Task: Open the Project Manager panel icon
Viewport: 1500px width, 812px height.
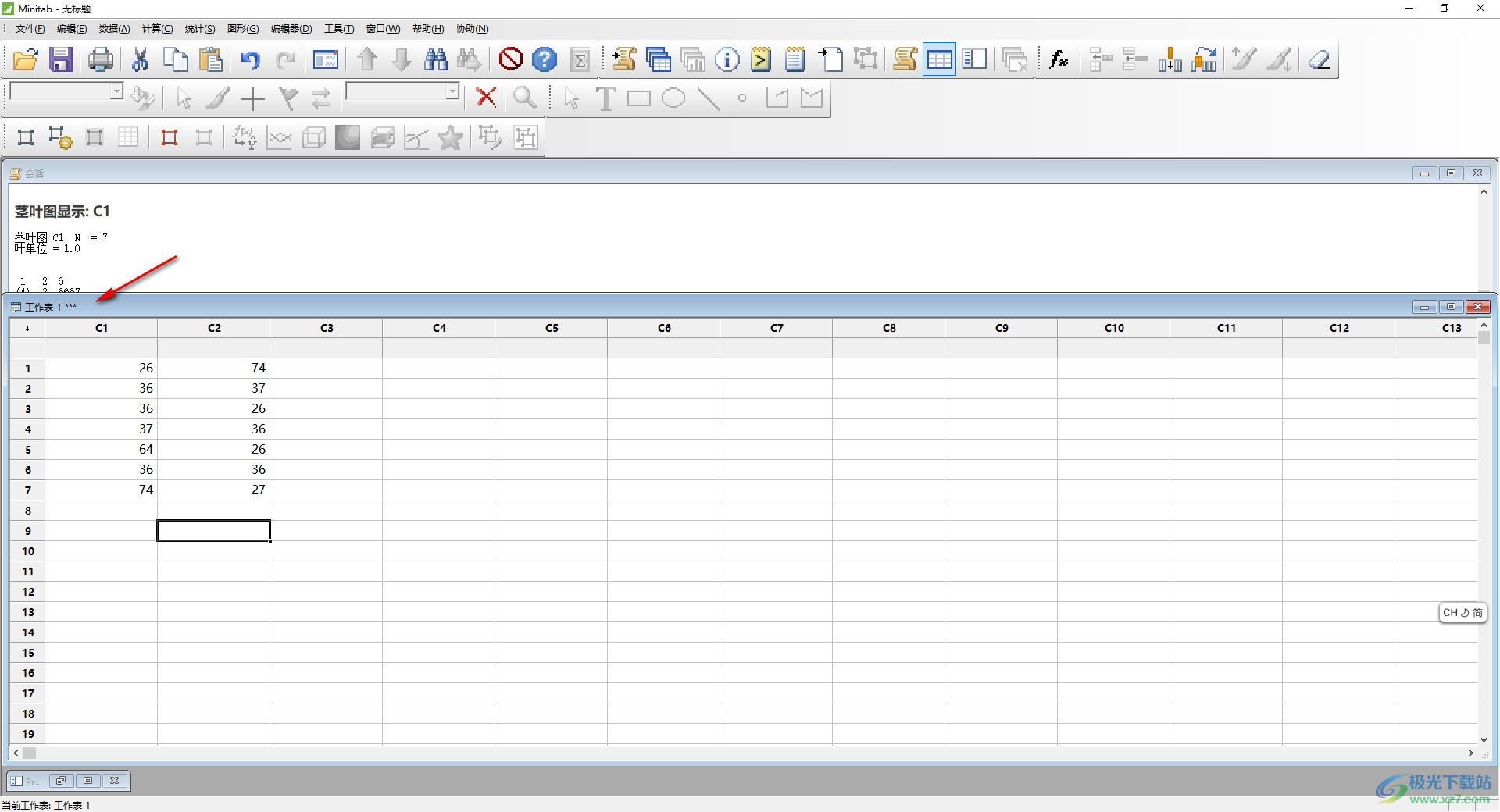Action: pyautogui.click(x=974, y=59)
